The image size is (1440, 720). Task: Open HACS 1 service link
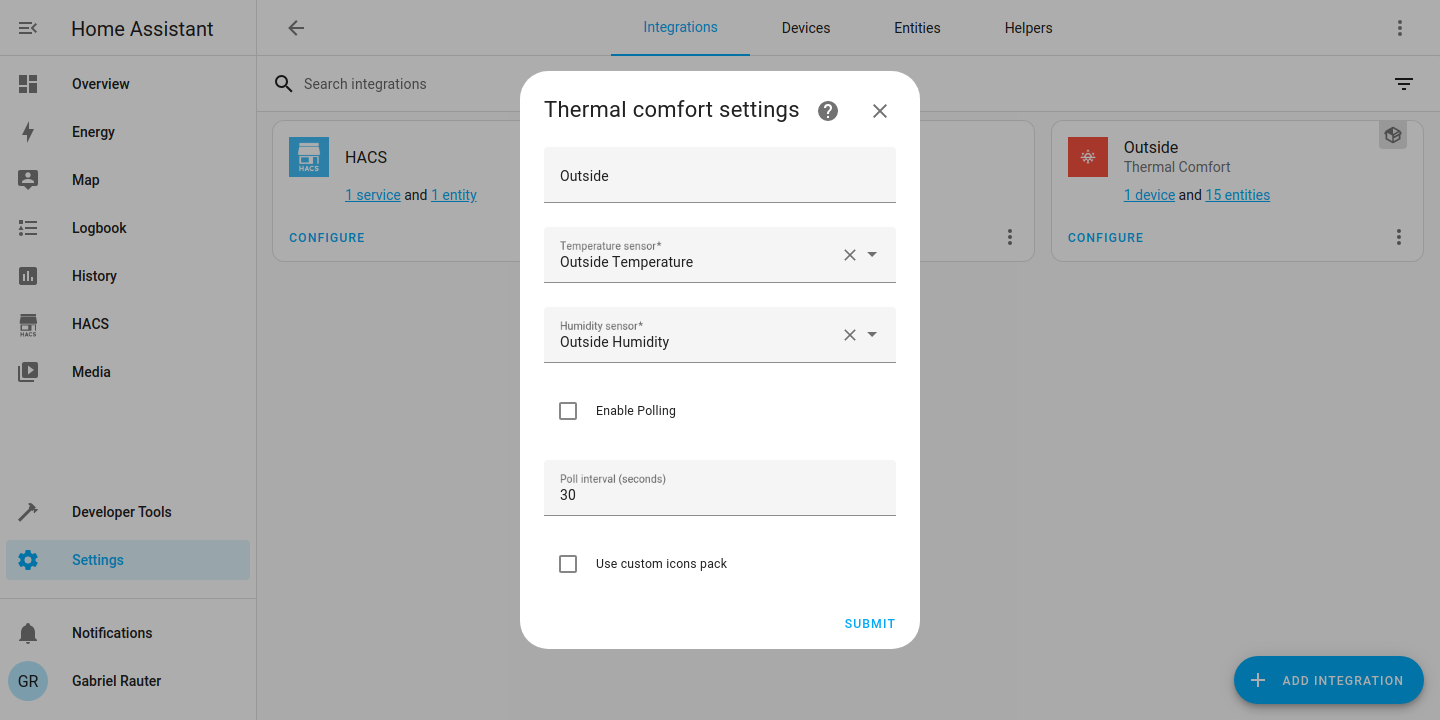tap(373, 195)
